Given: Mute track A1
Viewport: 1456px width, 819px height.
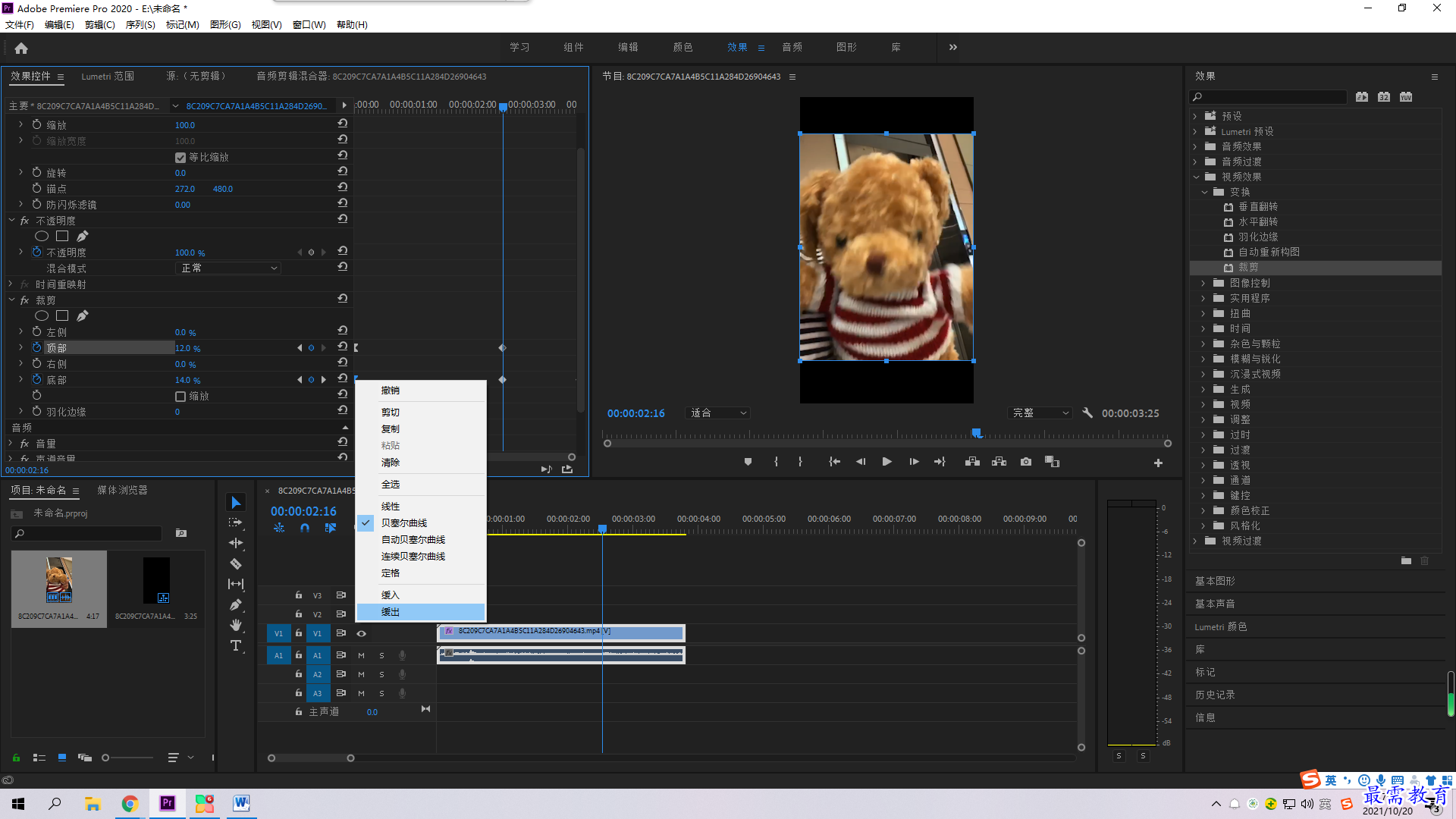Looking at the screenshot, I should pyautogui.click(x=362, y=655).
